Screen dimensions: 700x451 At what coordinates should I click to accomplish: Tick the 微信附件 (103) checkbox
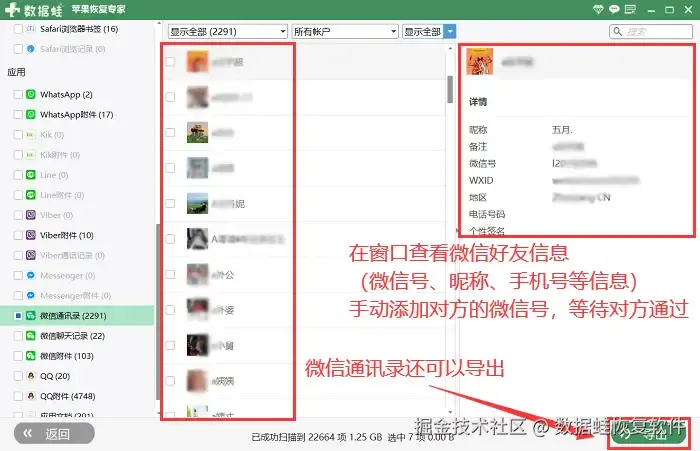point(18,355)
